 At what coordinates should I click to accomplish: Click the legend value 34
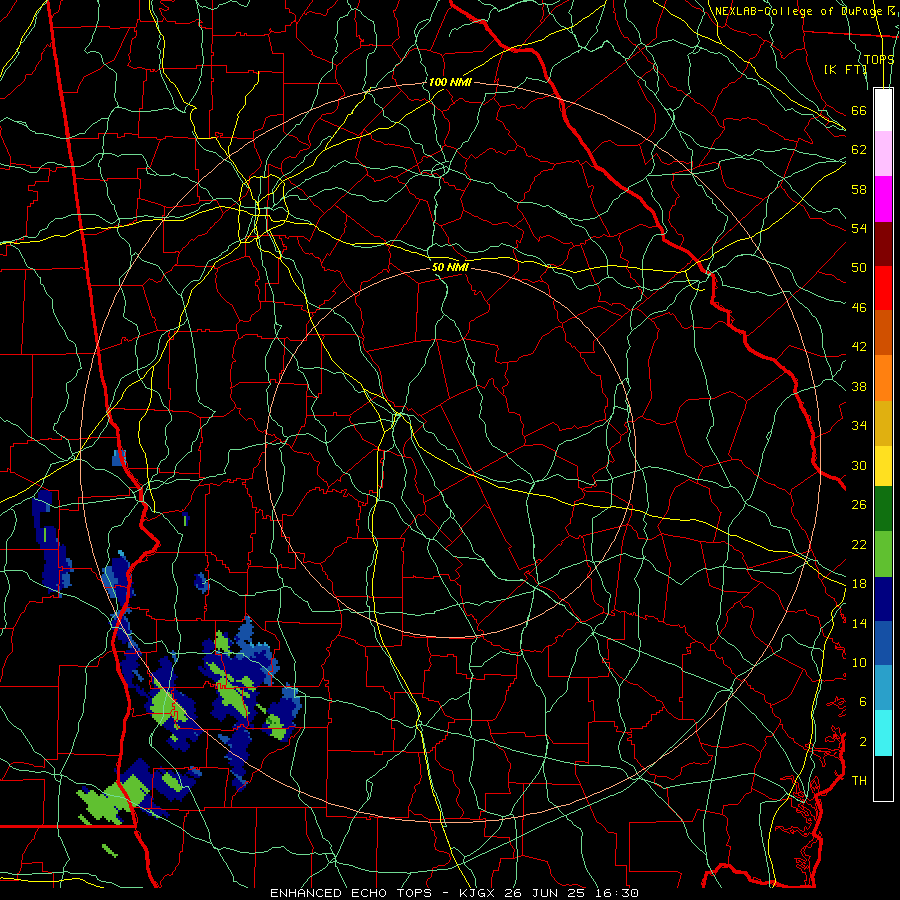859,426
